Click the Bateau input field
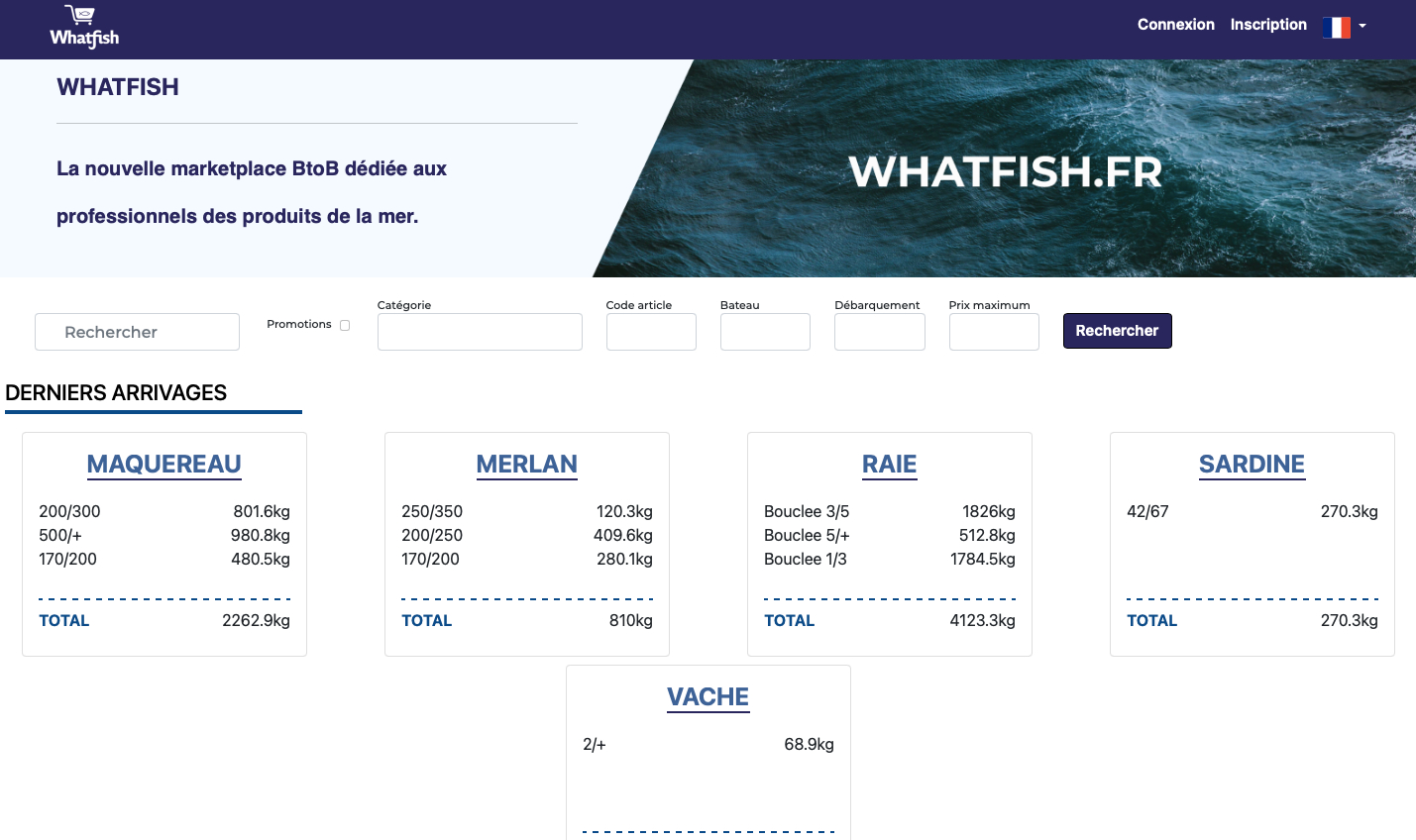The width and height of the screenshot is (1416, 840). (x=765, y=332)
